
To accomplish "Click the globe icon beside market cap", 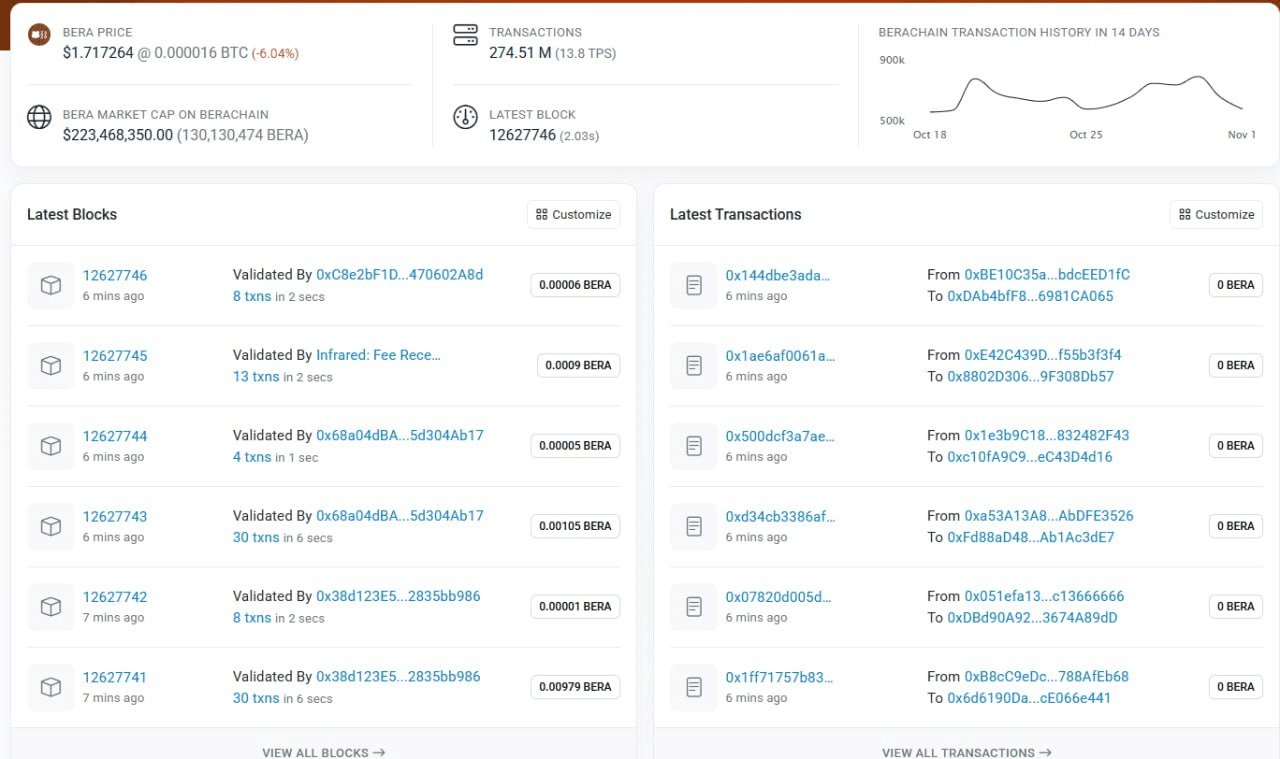I will tap(39, 117).
